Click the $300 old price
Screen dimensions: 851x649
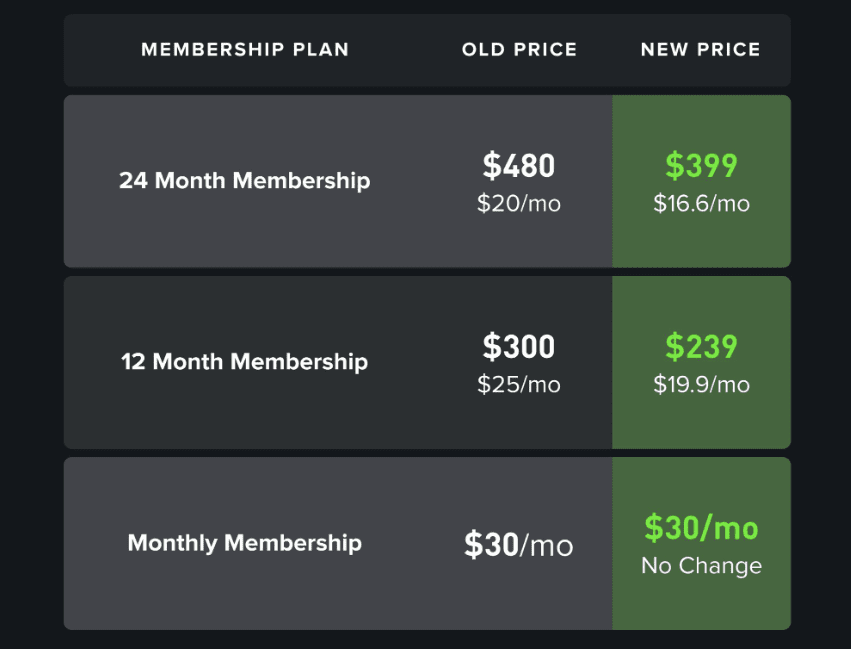(x=519, y=346)
